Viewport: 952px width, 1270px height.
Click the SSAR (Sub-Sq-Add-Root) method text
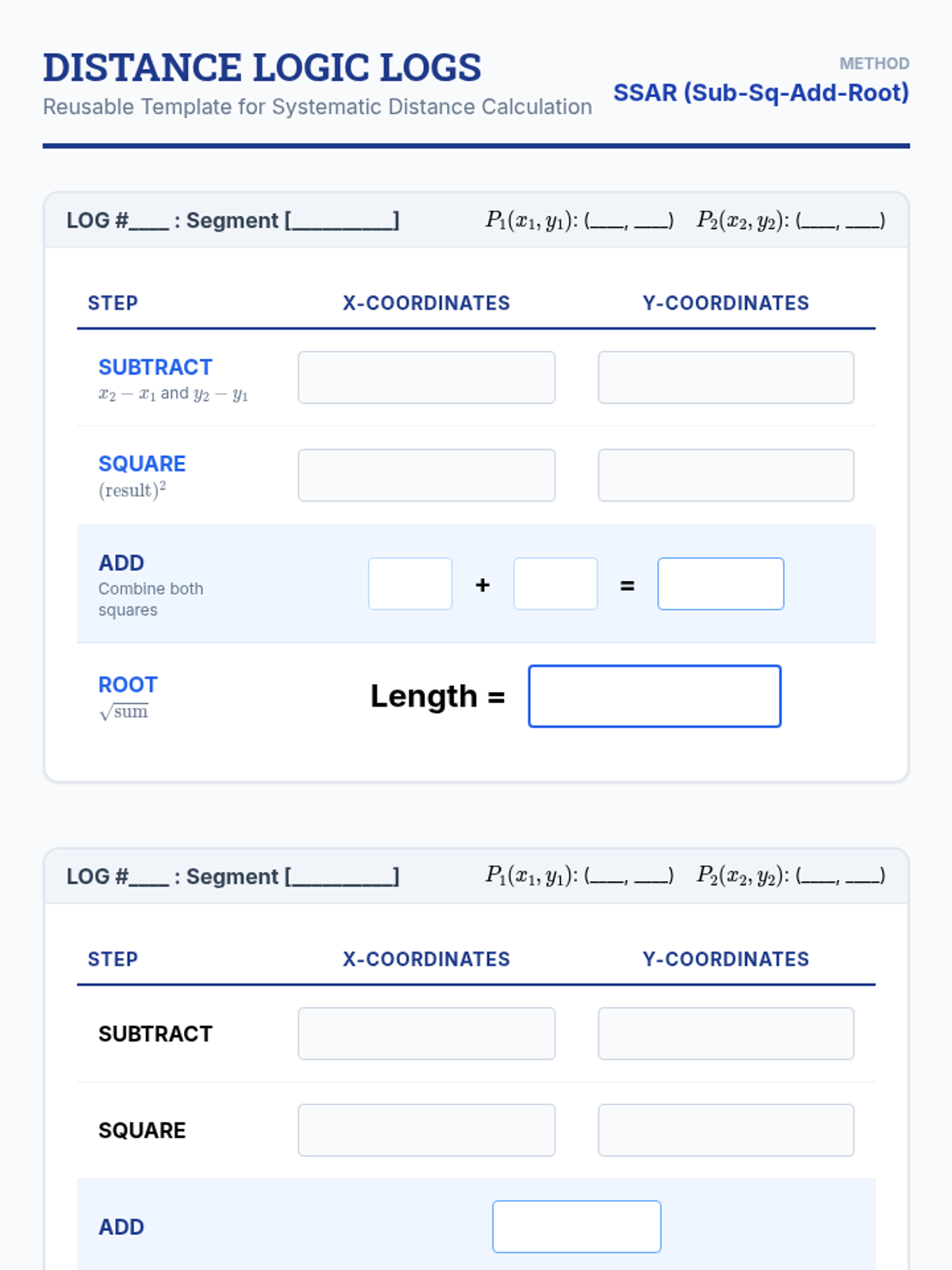click(761, 93)
